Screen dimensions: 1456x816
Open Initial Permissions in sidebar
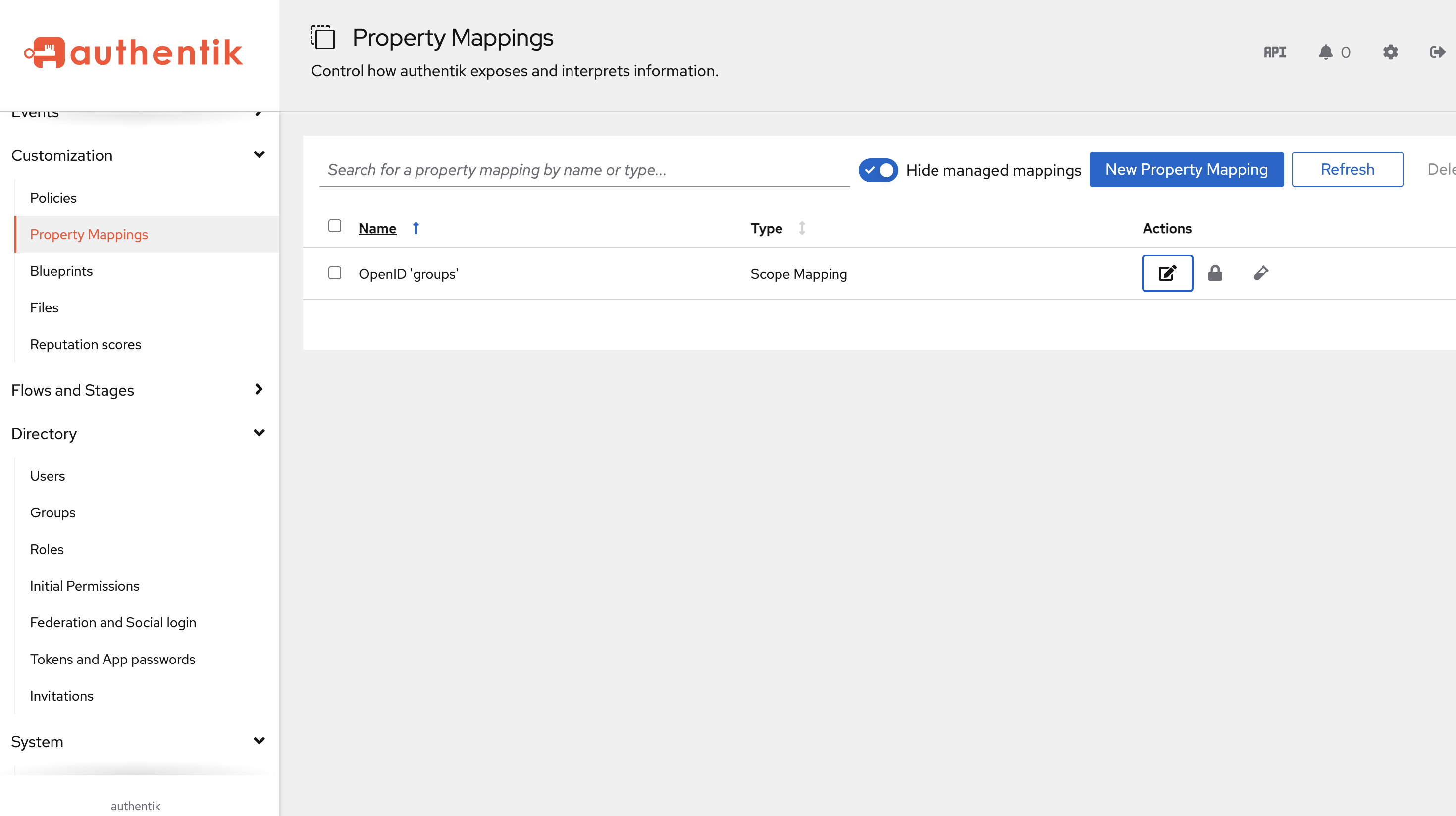coord(84,586)
